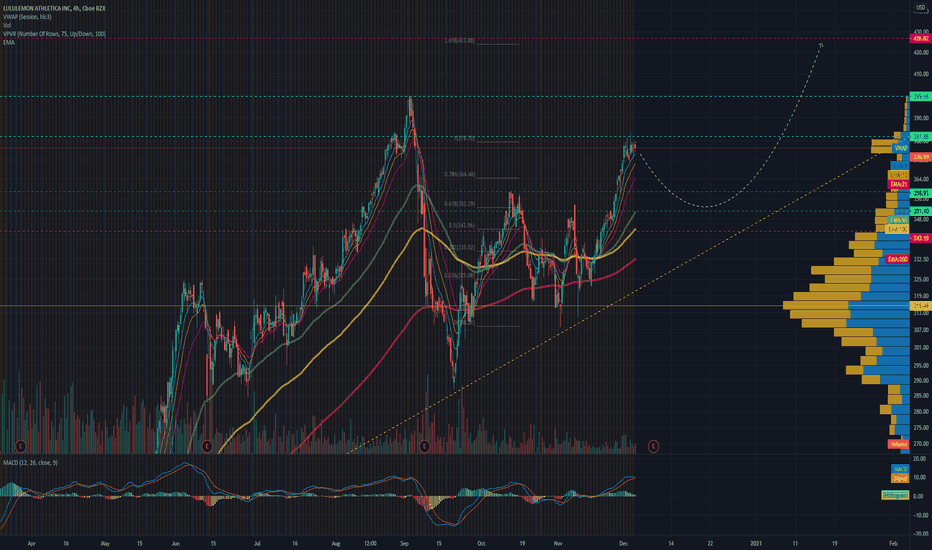Image resolution: width=932 pixels, height=550 pixels.
Task: Click the 295.00 price axis value
Action: [x=922, y=366]
